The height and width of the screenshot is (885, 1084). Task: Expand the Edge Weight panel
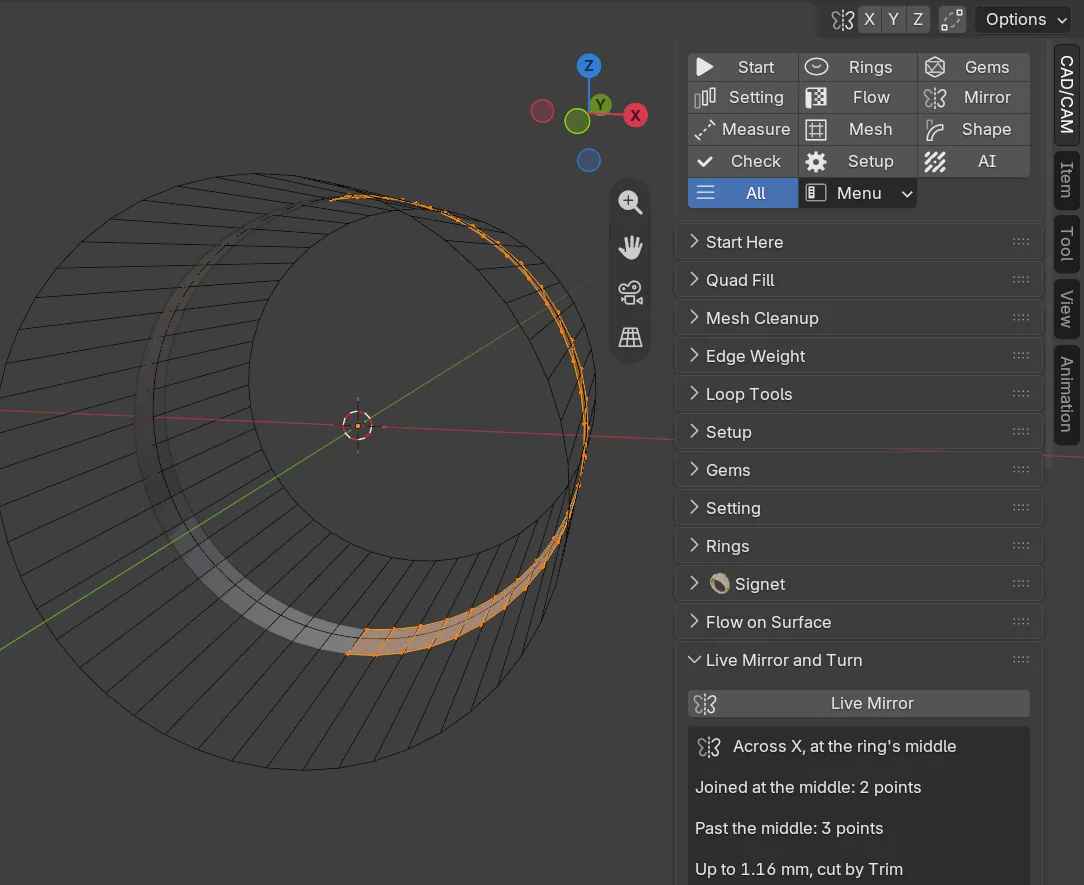tap(858, 356)
